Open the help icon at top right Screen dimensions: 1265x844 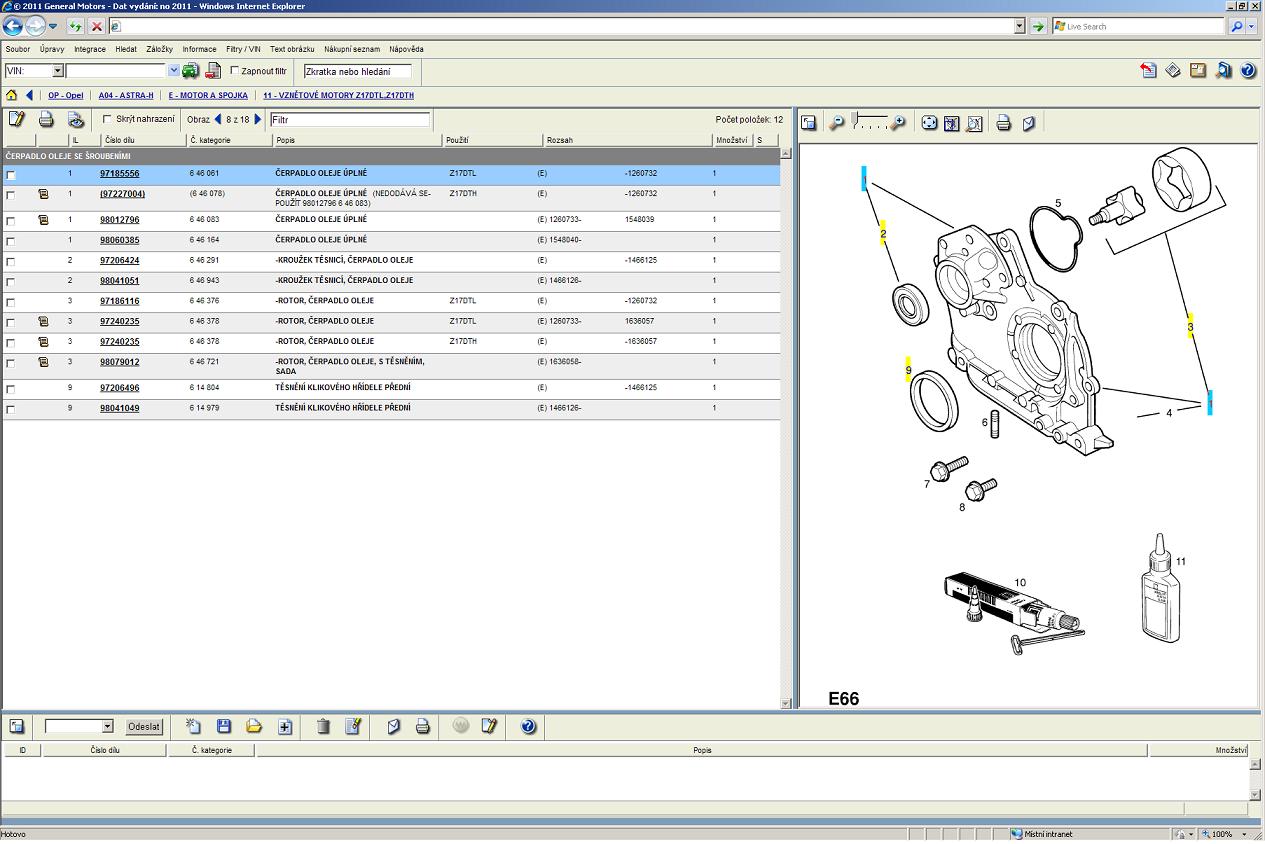click(x=1248, y=71)
